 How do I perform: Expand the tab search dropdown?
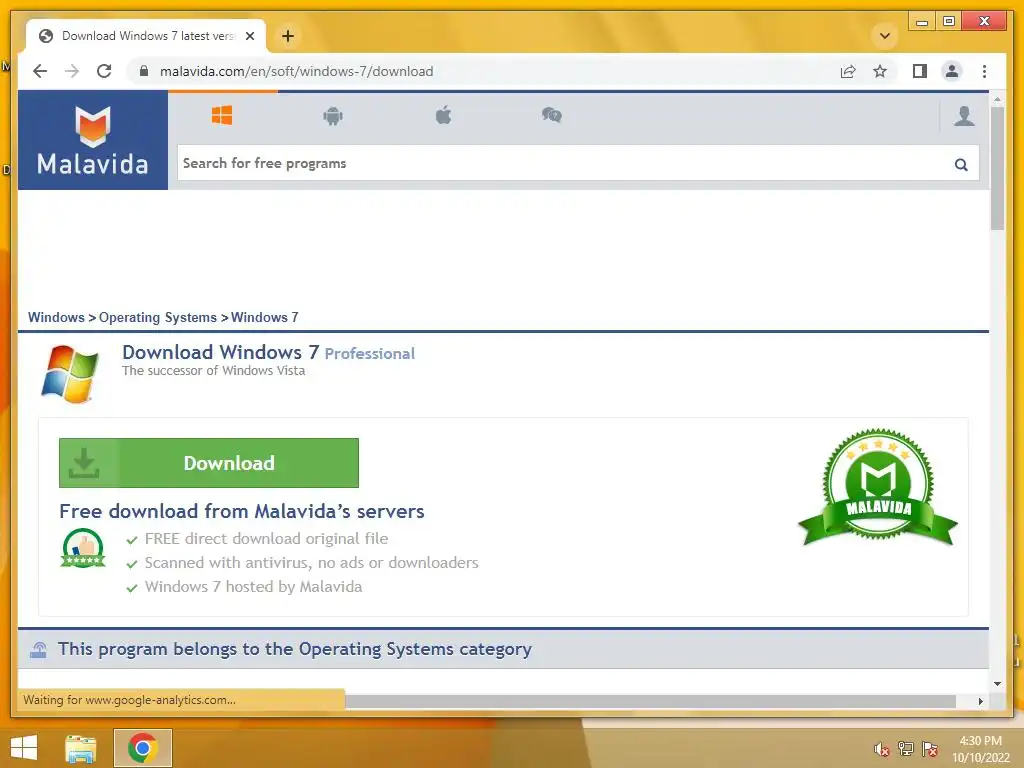tap(885, 36)
